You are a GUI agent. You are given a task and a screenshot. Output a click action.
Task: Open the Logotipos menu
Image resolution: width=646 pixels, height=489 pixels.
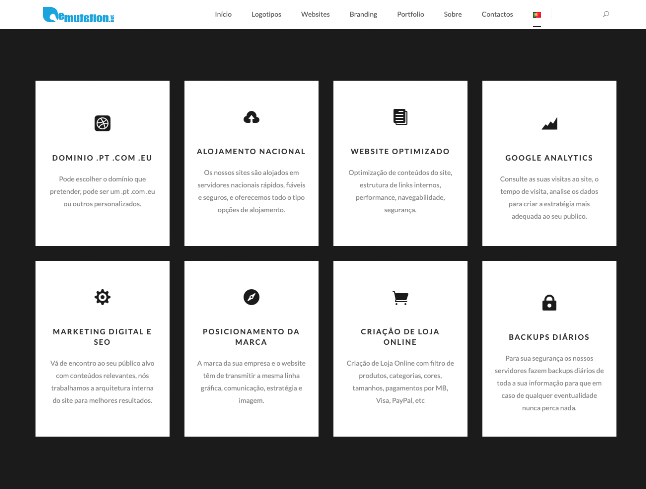coord(266,14)
